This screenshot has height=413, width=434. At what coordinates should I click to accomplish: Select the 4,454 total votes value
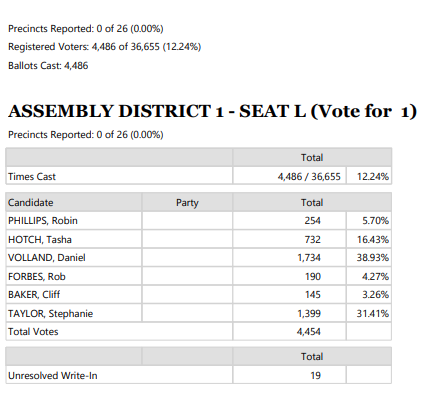point(309,332)
